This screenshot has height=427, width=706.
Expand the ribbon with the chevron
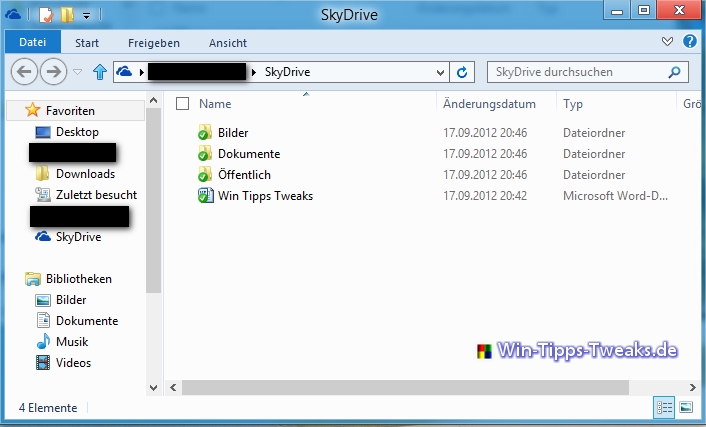click(667, 42)
